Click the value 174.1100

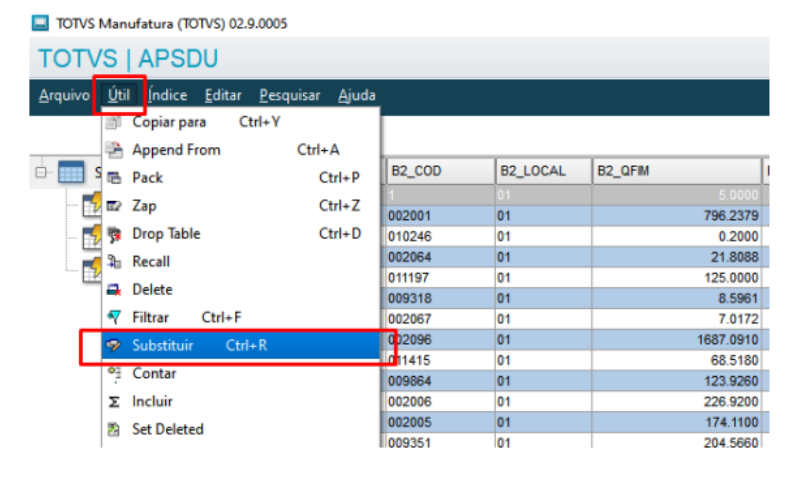coord(731,422)
